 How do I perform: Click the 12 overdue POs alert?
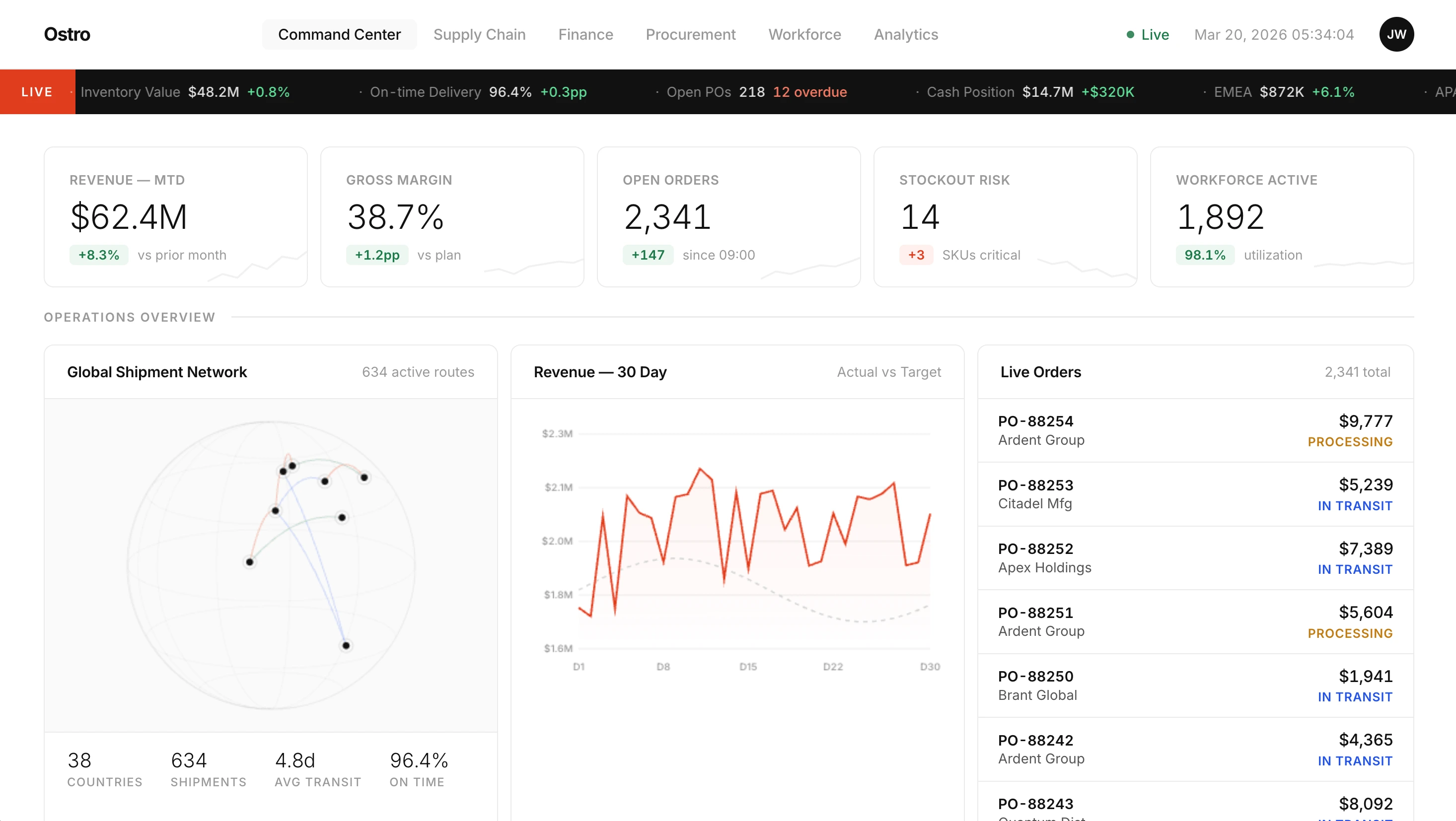coord(810,91)
